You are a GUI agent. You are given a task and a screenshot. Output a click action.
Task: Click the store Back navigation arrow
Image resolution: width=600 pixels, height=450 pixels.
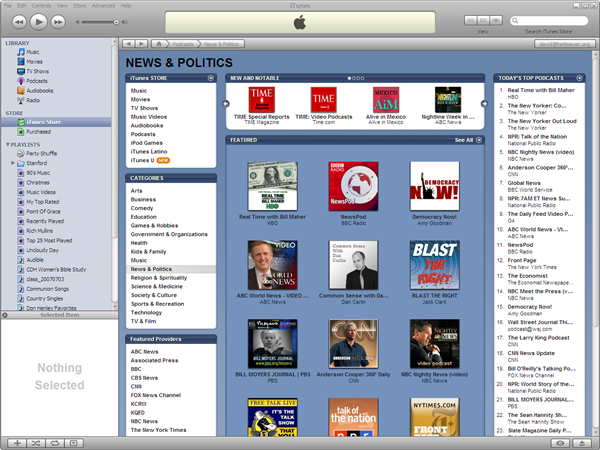point(129,44)
